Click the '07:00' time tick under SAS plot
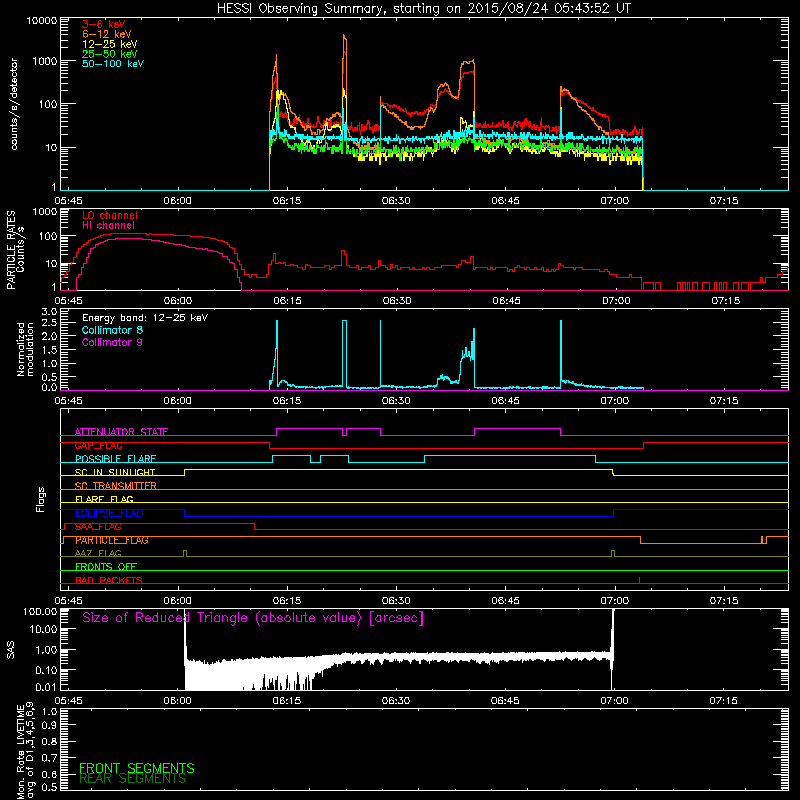 [614, 701]
